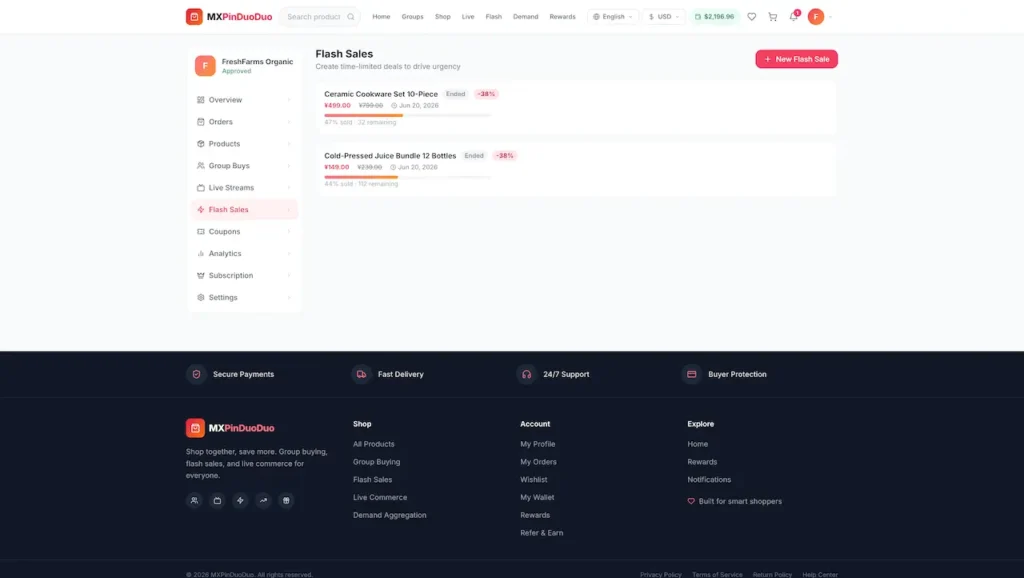The image size is (1024, 578).
Task: Open the USD currency dropdown
Action: 664,17
